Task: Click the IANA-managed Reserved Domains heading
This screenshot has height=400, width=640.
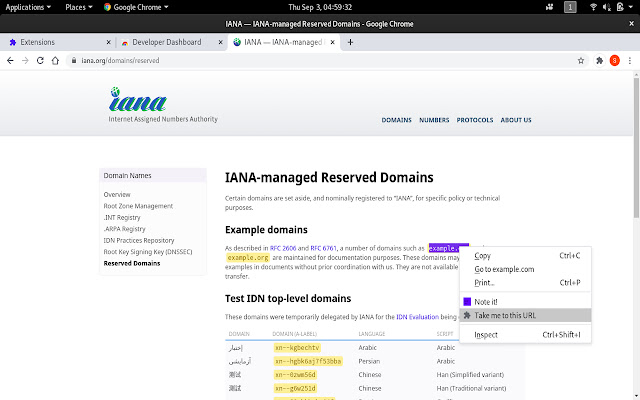Action: point(329,178)
